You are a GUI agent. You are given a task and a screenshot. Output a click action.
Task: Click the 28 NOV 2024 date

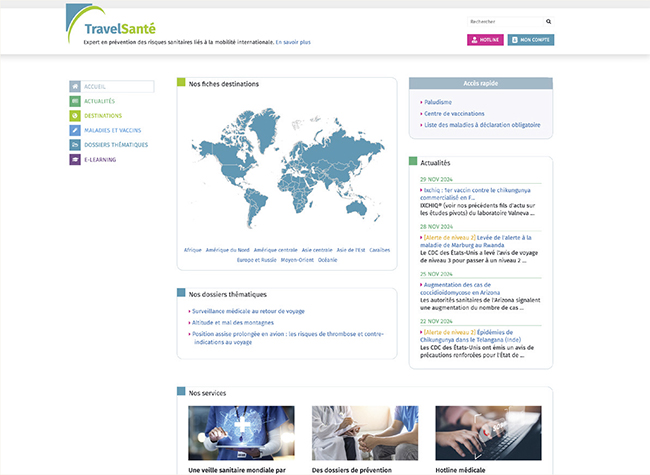(x=436, y=227)
